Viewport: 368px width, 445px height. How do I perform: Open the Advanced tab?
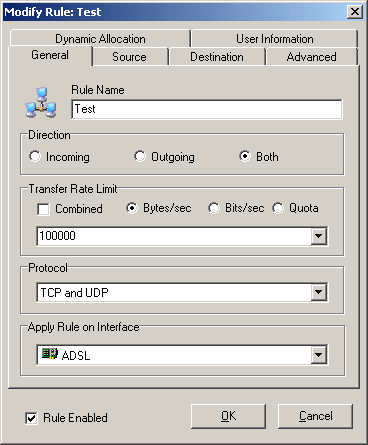point(311,57)
